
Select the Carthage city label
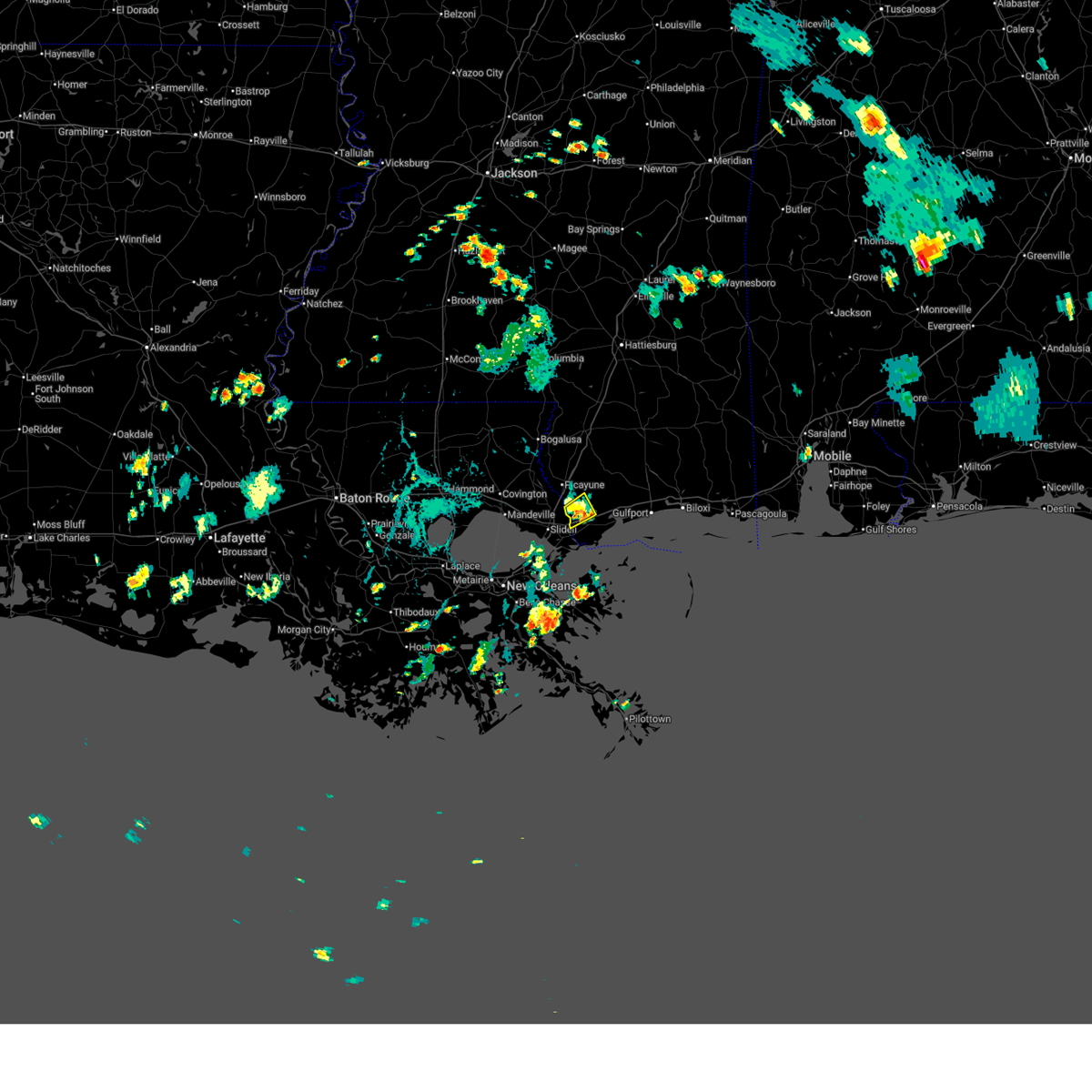pos(607,95)
